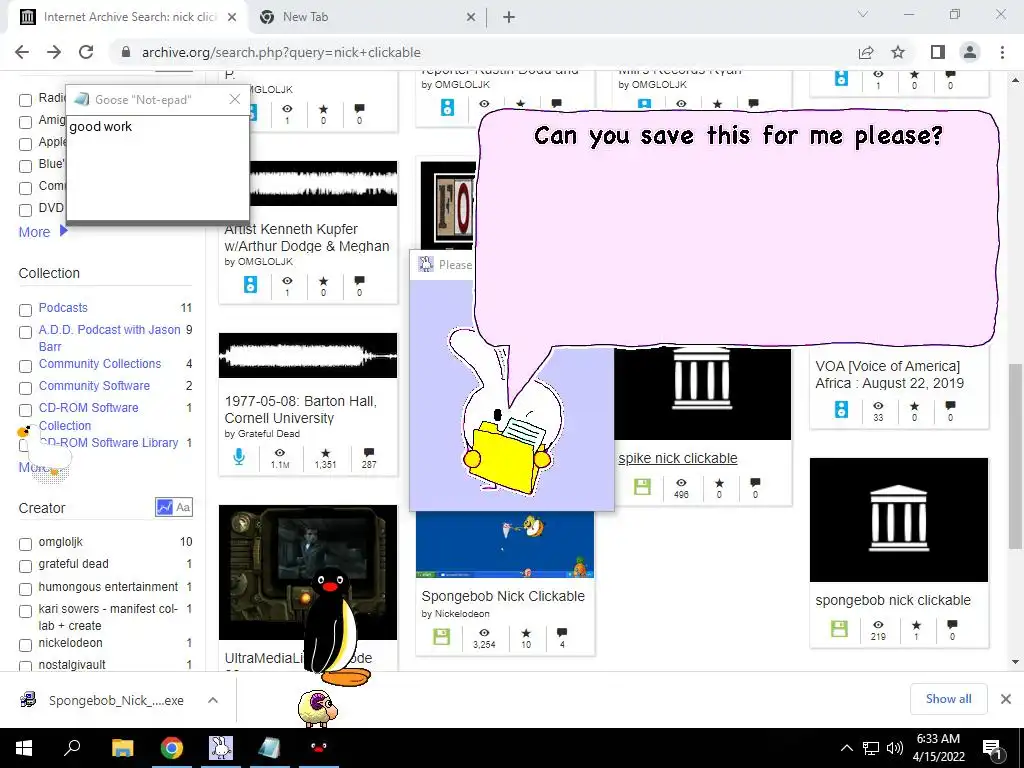
Task: Switch to the New Tab tab
Action: pos(366,17)
